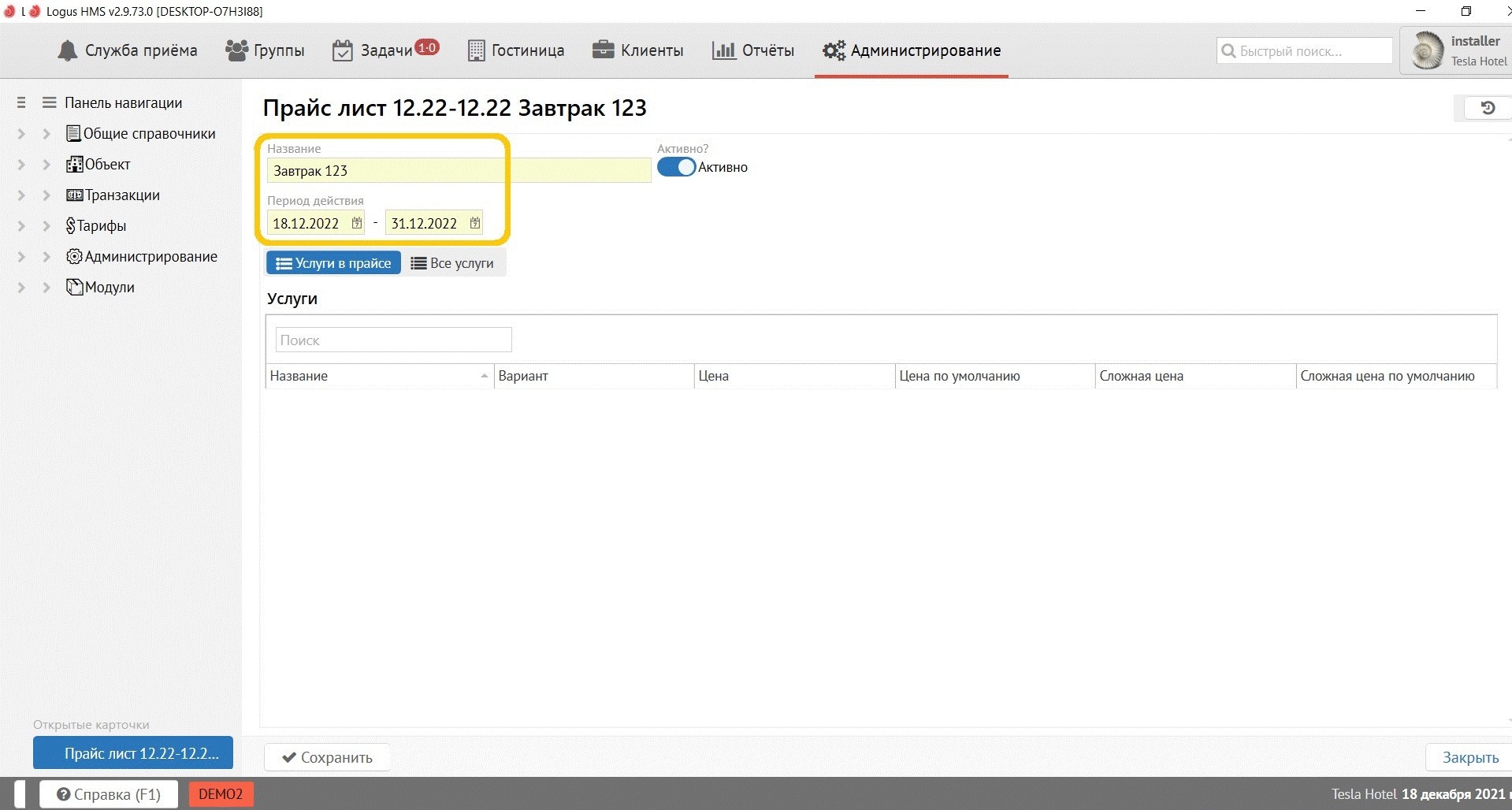
Task: Toggle the Активно switch off
Action: [676, 167]
